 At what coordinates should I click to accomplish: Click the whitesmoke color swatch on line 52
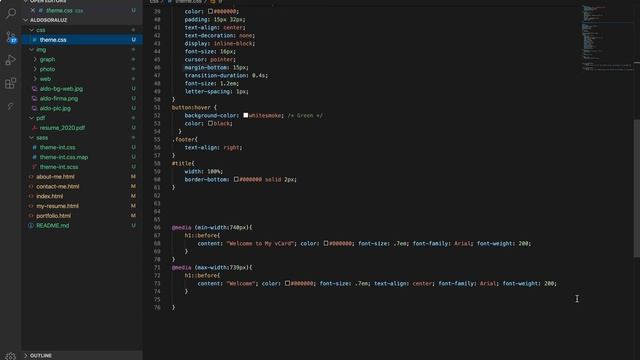[x=246, y=115]
